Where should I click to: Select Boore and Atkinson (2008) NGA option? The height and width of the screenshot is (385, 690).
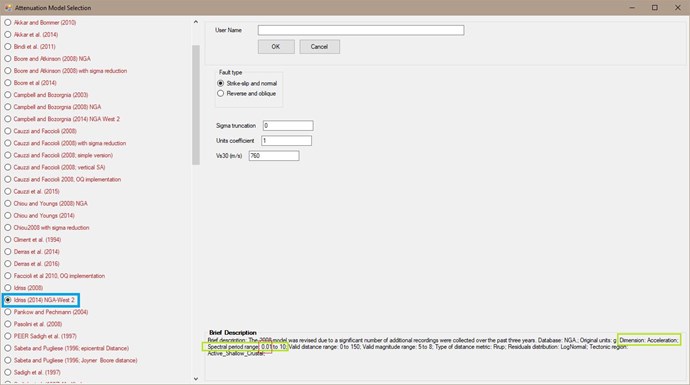click(x=48, y=59)
